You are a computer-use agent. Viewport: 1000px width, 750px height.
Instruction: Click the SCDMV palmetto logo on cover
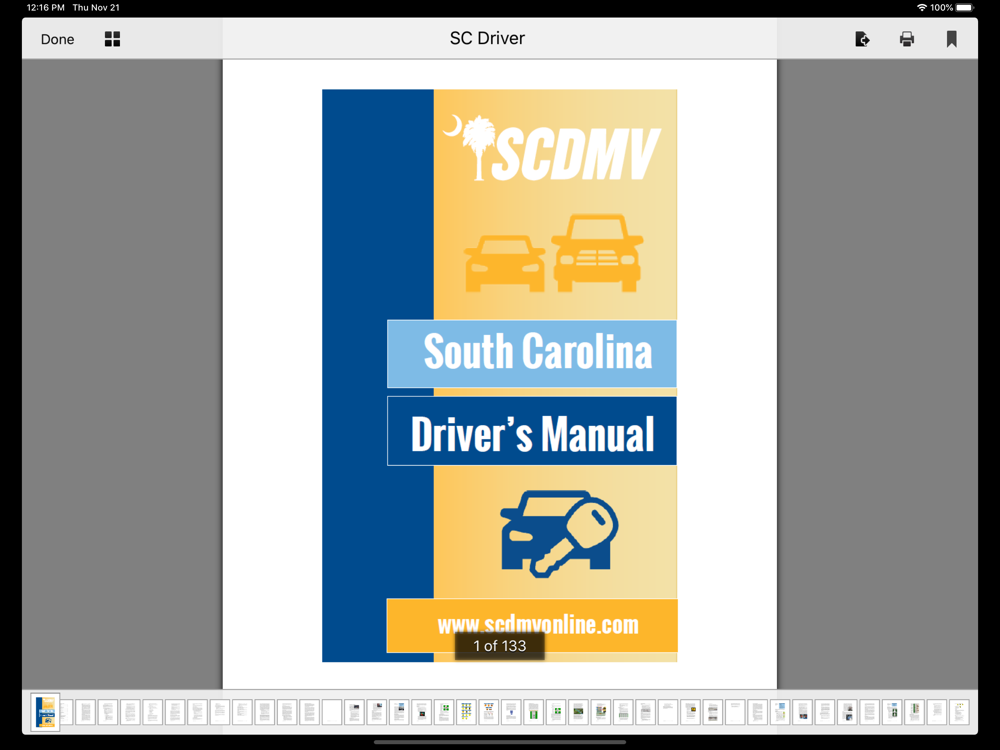click(552, 149)
